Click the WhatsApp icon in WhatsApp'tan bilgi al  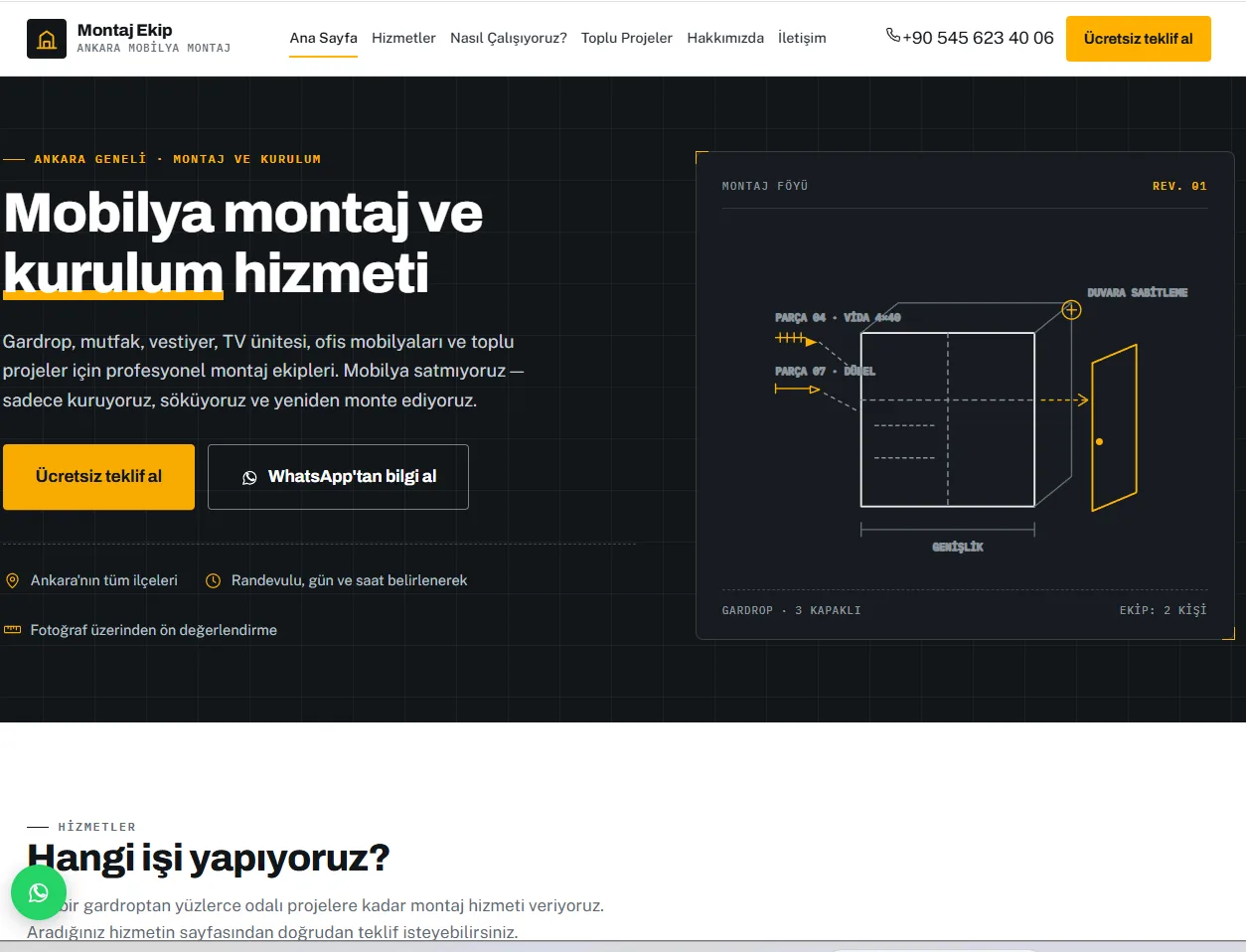point(249,477)
